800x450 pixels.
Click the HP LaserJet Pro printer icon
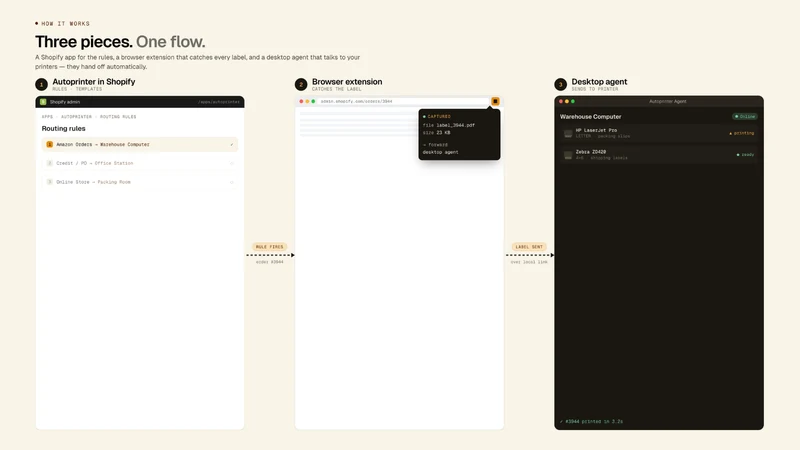pos(568,134)
